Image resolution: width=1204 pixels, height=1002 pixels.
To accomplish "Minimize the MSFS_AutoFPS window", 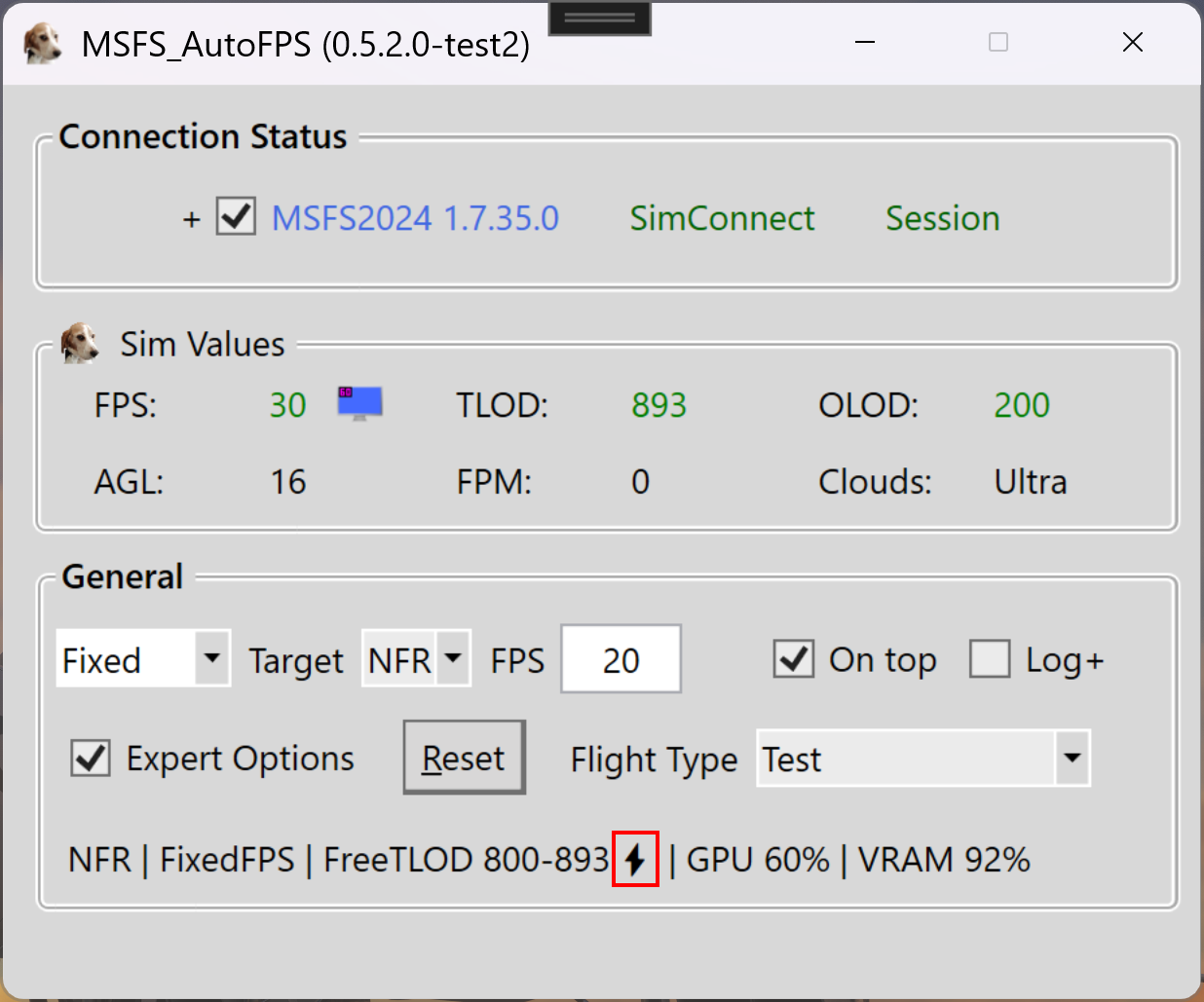I will coord(865,42).
